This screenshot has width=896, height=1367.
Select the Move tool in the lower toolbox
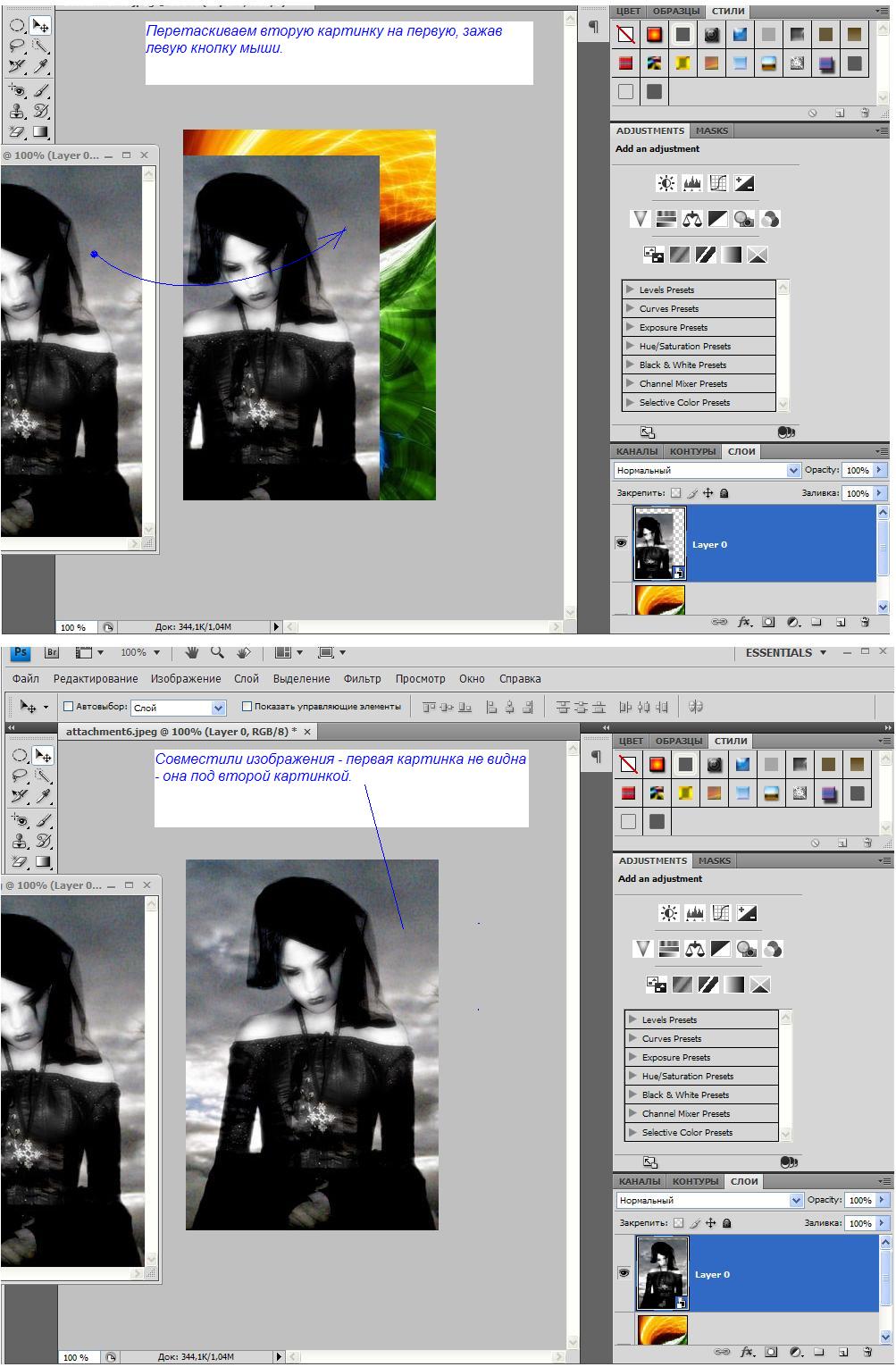[x=41, y=756]
